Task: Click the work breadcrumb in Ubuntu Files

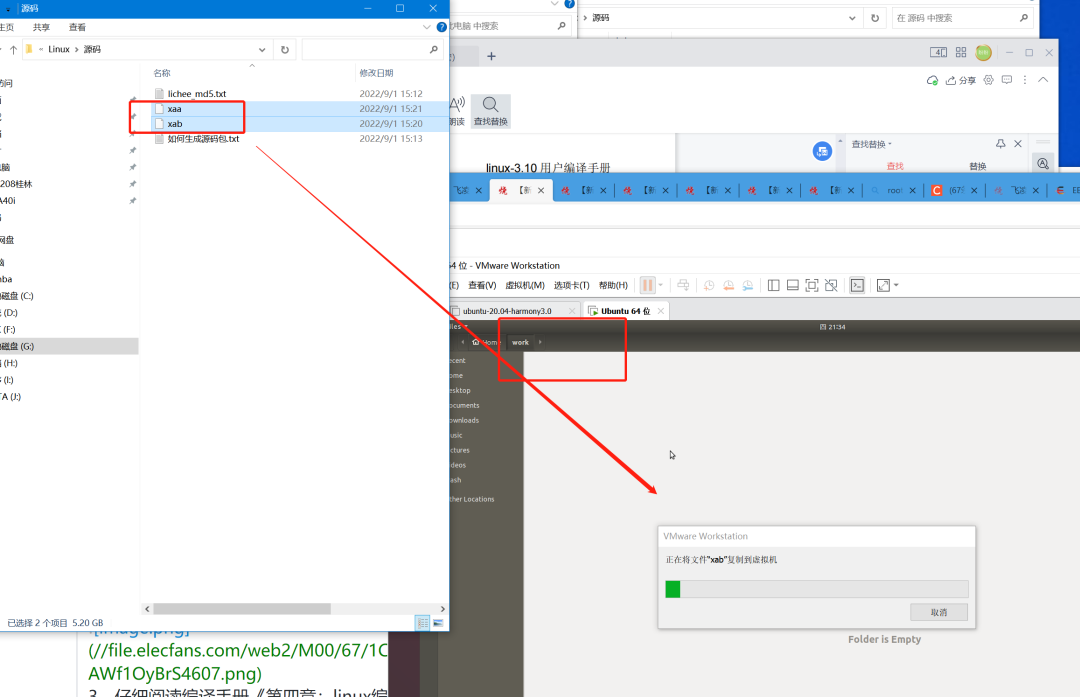Action: pyautogui.click(x=520, y=342)
